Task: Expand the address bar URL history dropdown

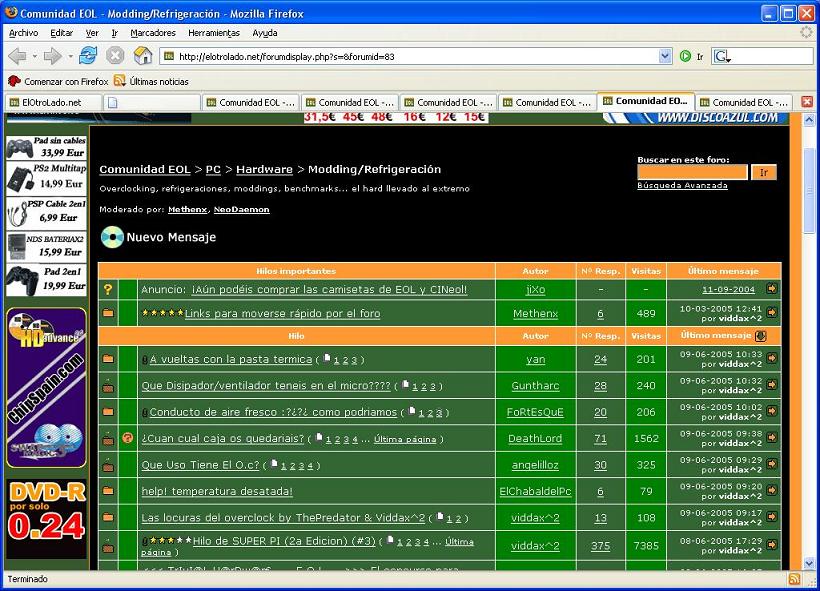Action: (665, 57)
